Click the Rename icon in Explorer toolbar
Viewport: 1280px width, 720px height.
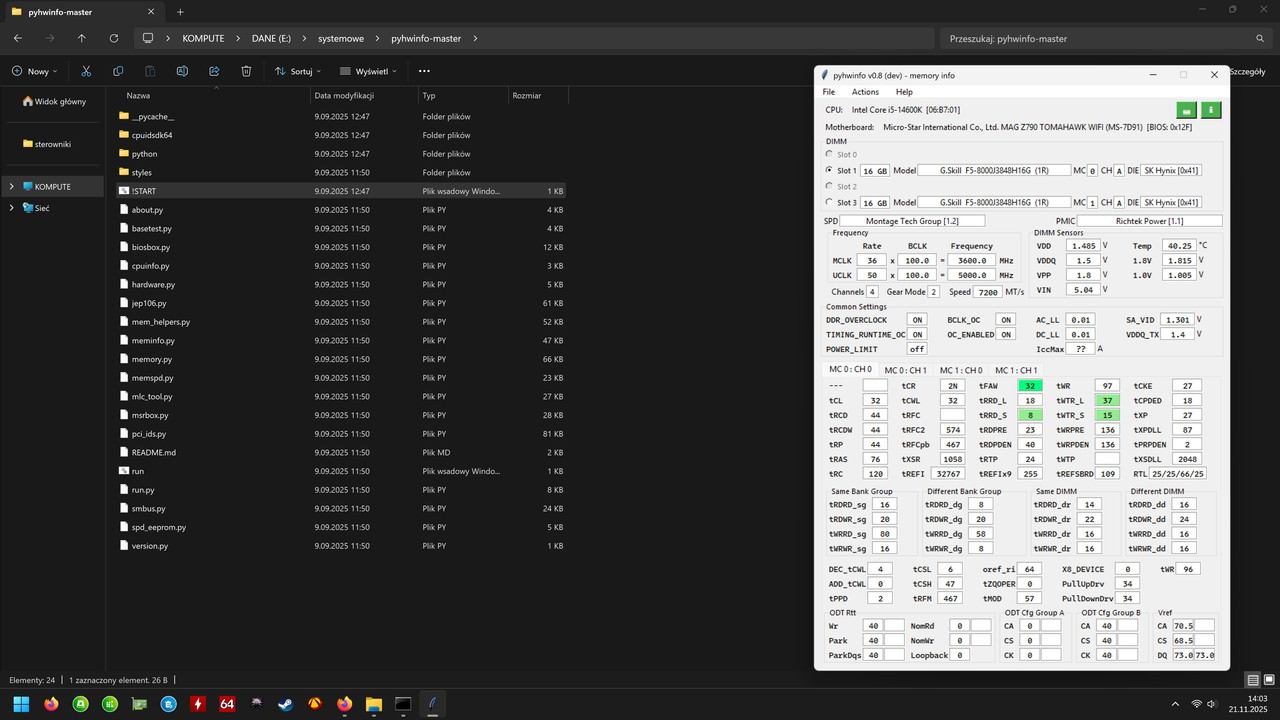(182, 71)
